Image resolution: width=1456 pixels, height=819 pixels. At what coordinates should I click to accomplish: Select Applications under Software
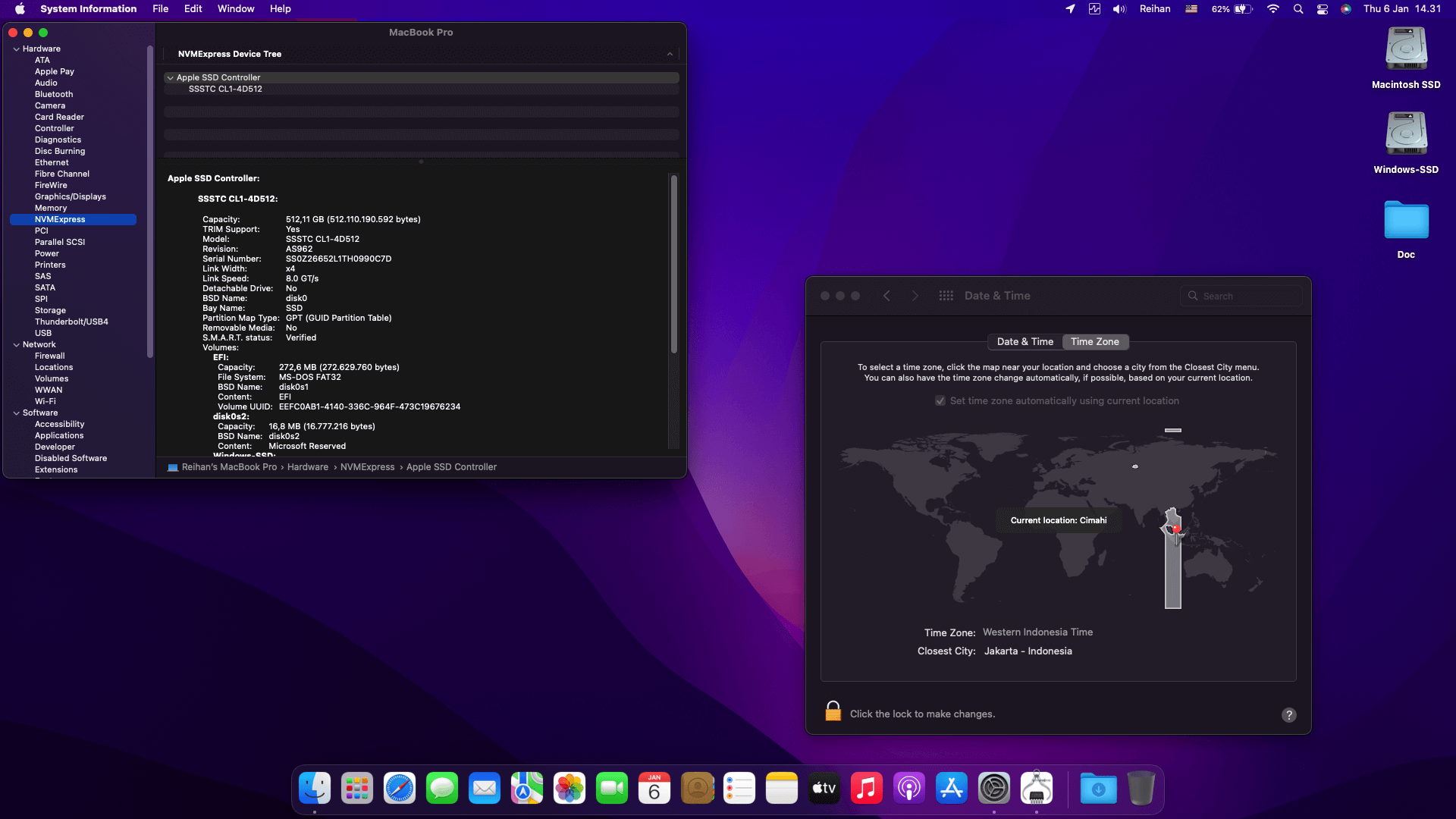pyautogui.click(x=59, y=436)
